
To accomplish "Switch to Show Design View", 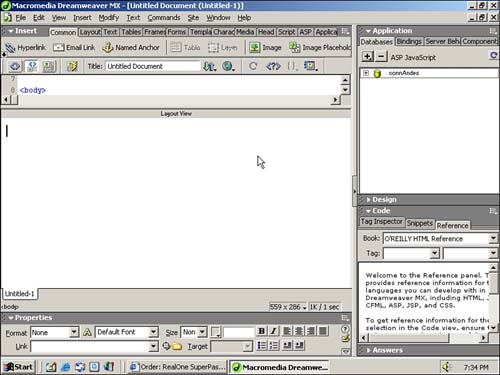I will tap(49, 66).
